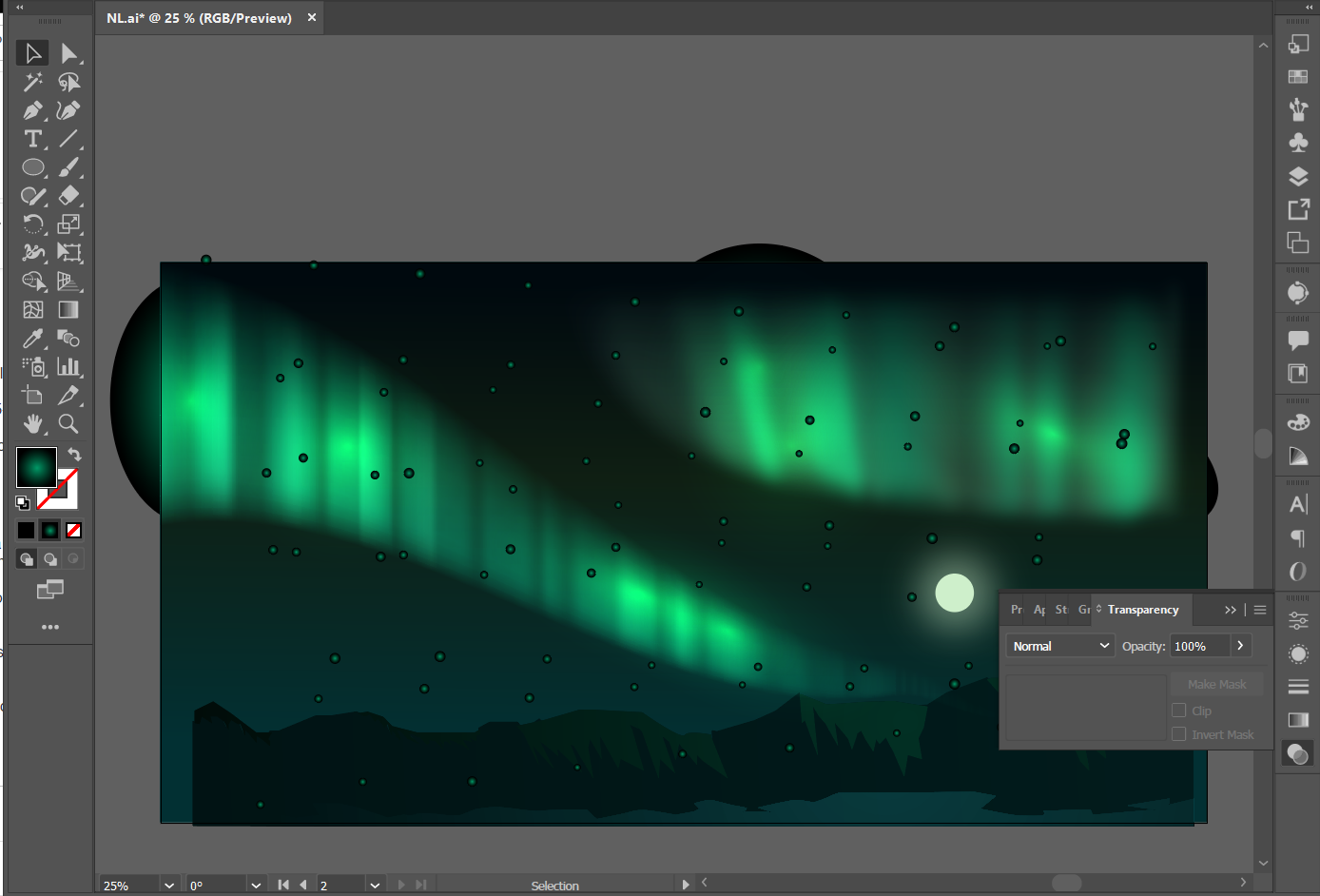Image resolution: width=1320 pixels, height=896 pixels.
Task: Pick the Lasso tool
Action: [68, 82]
